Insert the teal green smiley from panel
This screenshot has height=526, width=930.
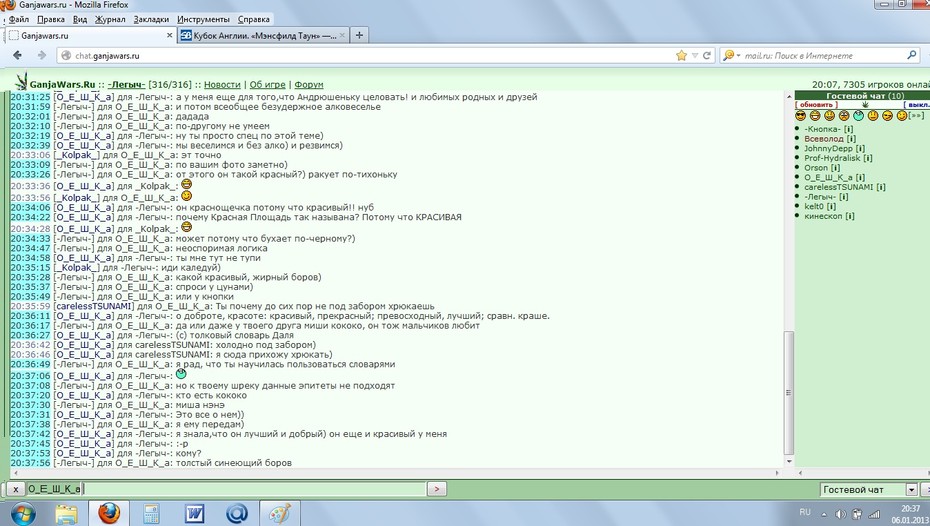[858, 116]
